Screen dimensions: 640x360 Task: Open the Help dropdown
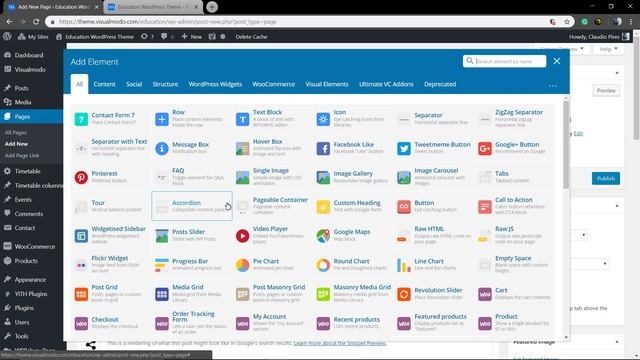[x=608, y=49]
